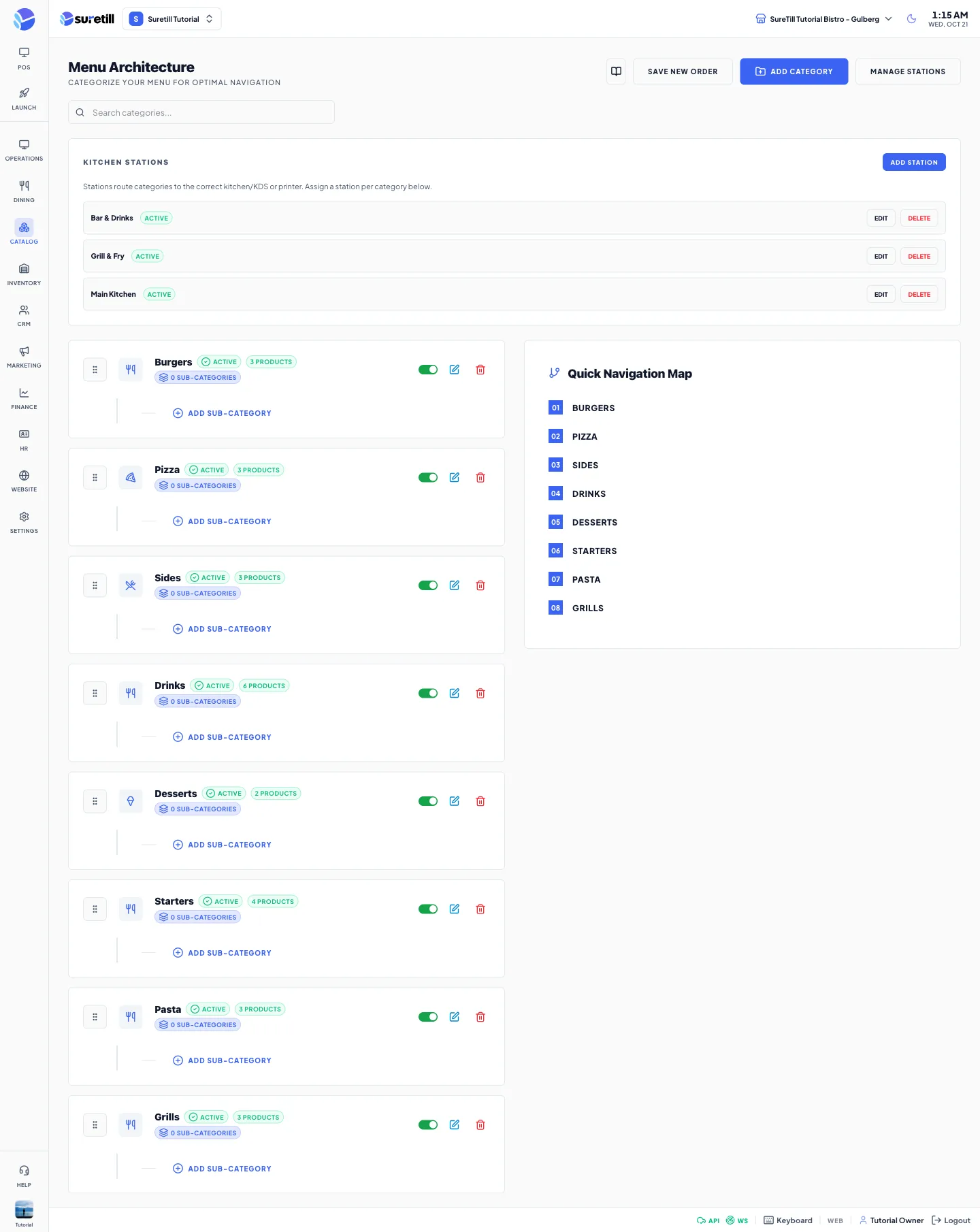Delete the Grills category trash icon
Screen dimensions: 980x1232
point(480,1125)
